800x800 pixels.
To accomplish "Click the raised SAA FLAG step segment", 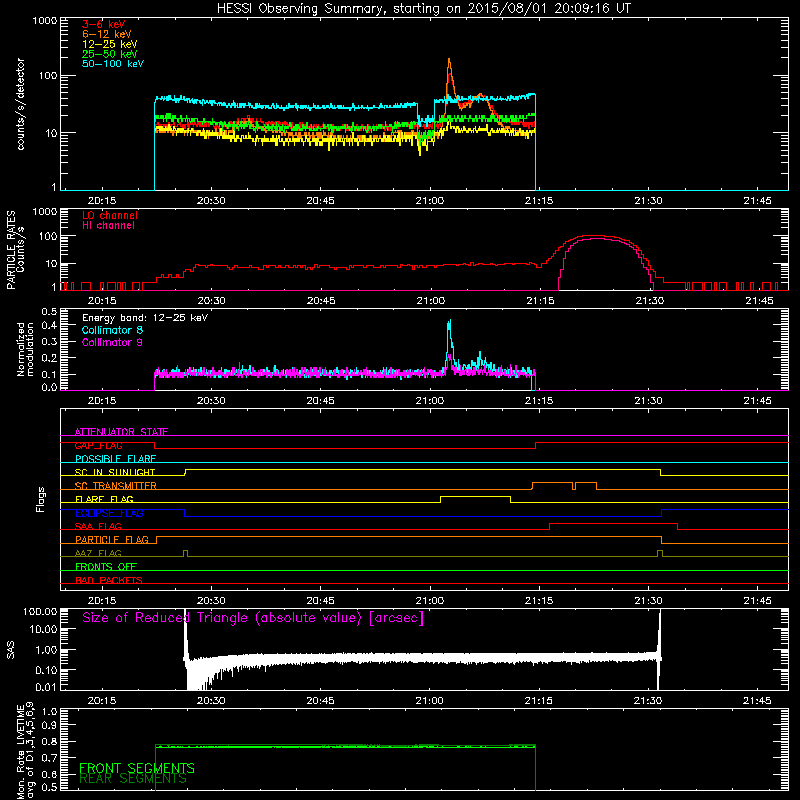I will [613, 523].
